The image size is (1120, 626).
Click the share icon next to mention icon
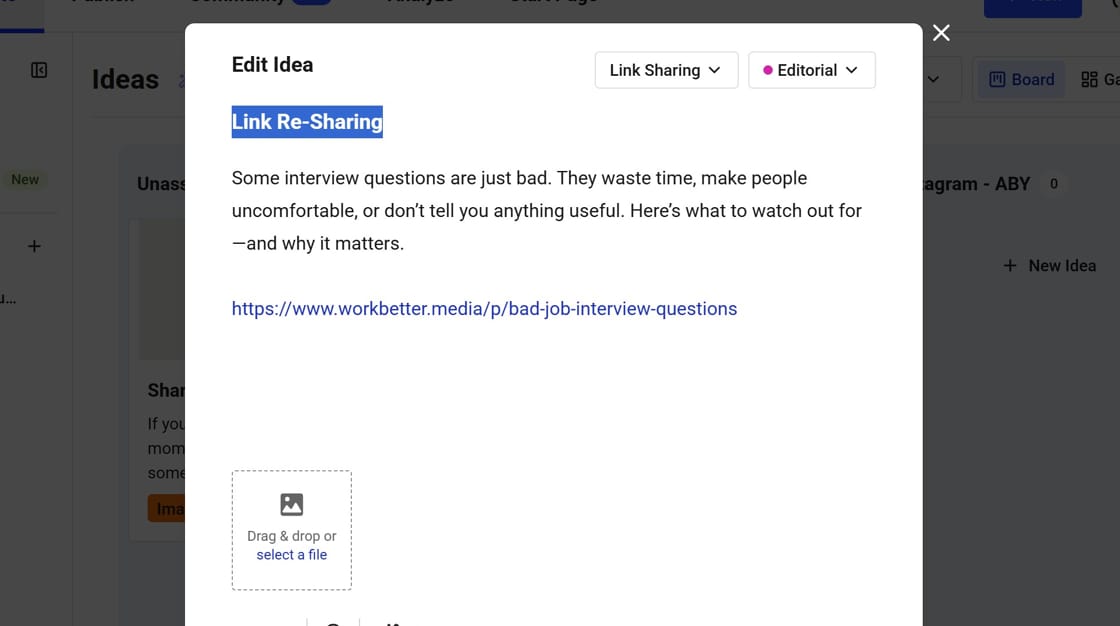point(389,623)
